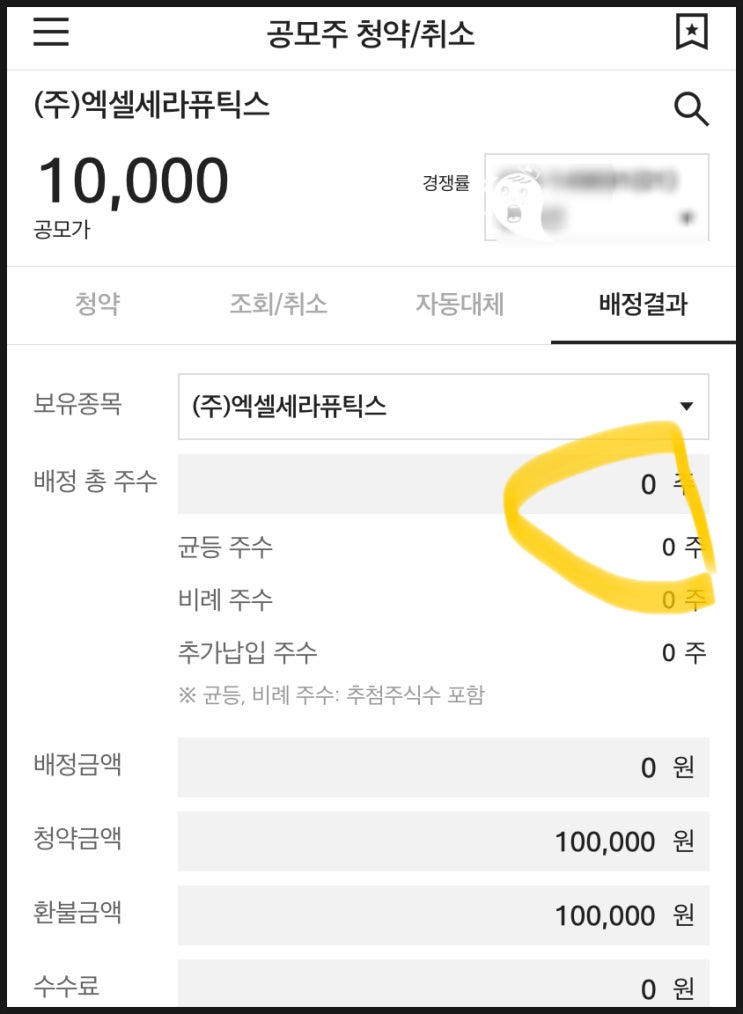Image resolution: width=743 pixels, height=1014 pixels.
Task: Open the 자동대체 tab
Action: tap(460, 304)
